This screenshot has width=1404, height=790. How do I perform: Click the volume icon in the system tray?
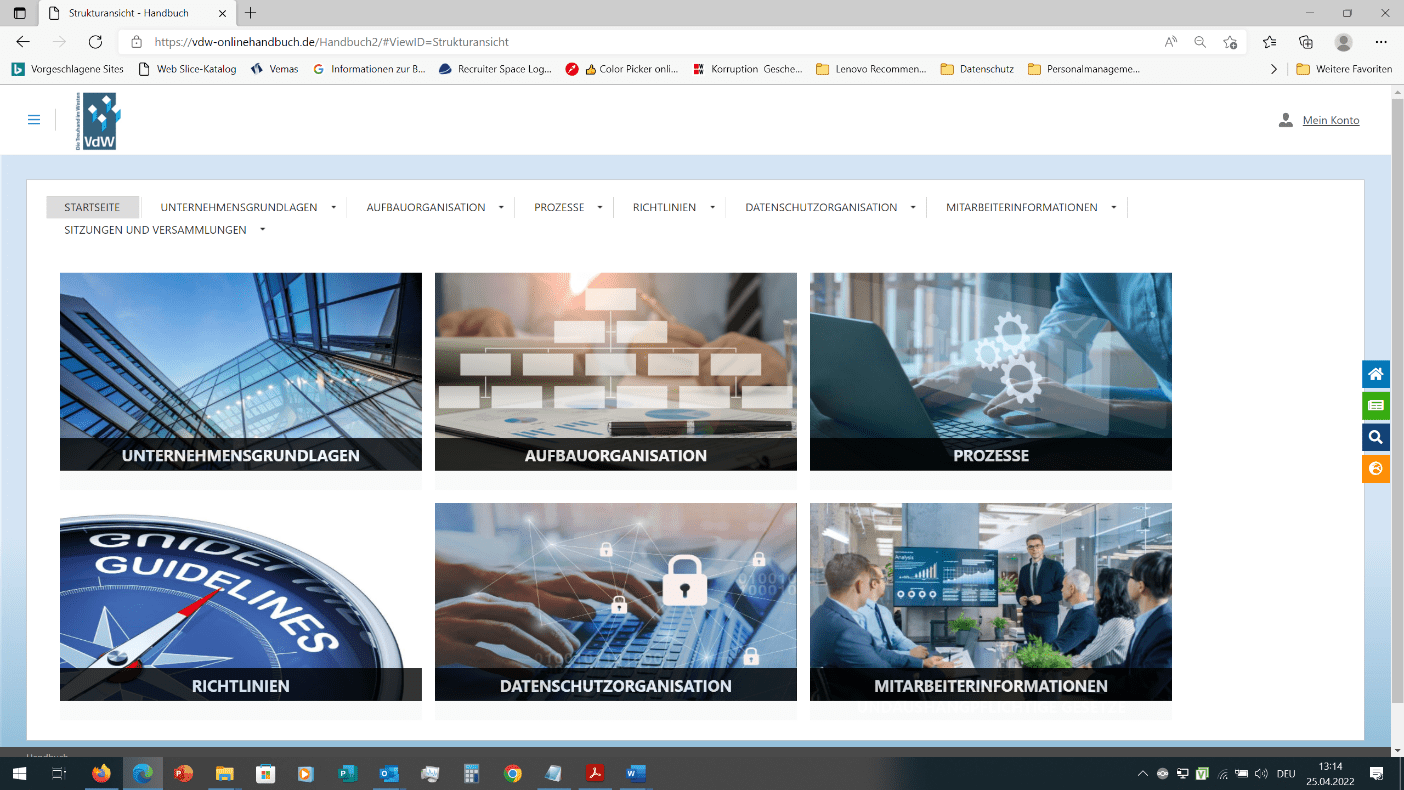[1260, 774]
